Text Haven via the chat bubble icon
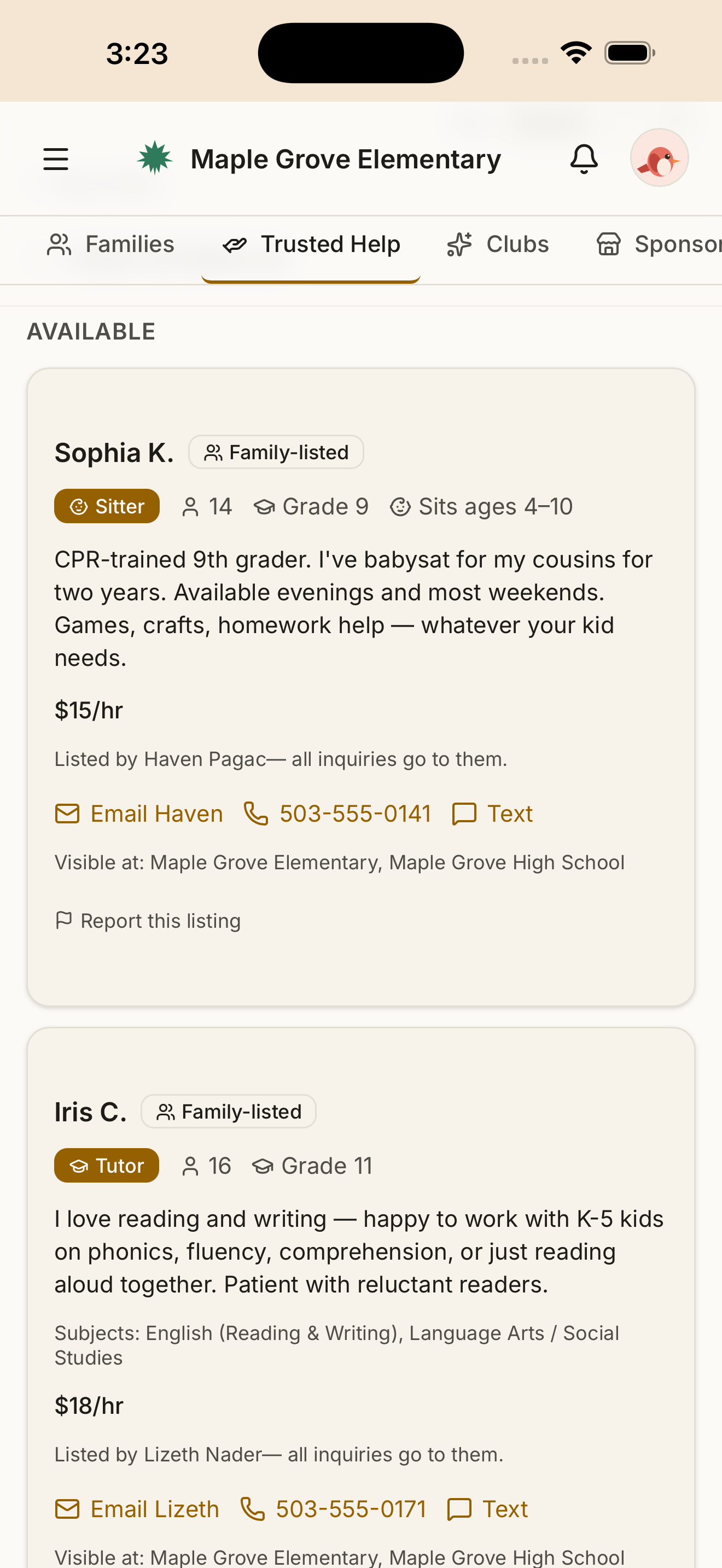 pyautogui.click(x=492, y=814)
